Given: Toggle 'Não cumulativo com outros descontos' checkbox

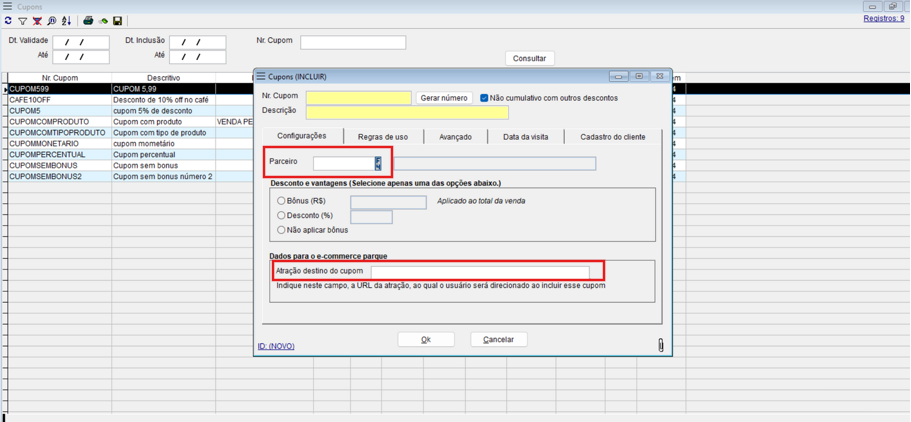Looking at the screenshot, I should pos(484,98).
